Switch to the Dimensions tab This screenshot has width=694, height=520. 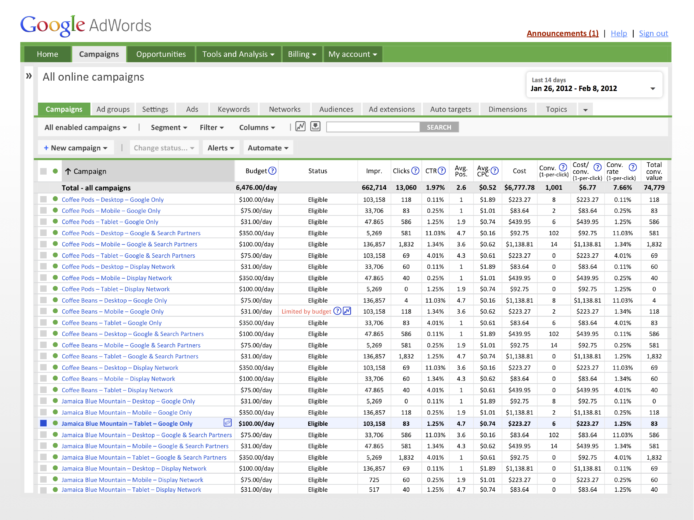click(507, 109)
